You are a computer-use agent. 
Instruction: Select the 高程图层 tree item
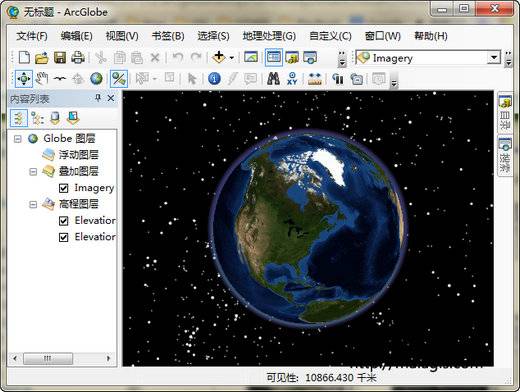pos(78,204)
